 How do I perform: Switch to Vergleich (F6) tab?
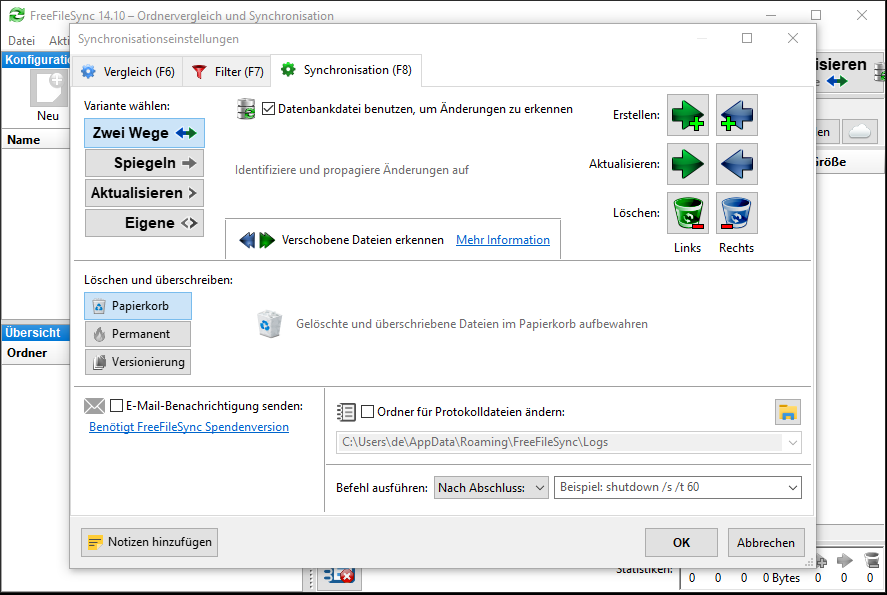(128, 72)
